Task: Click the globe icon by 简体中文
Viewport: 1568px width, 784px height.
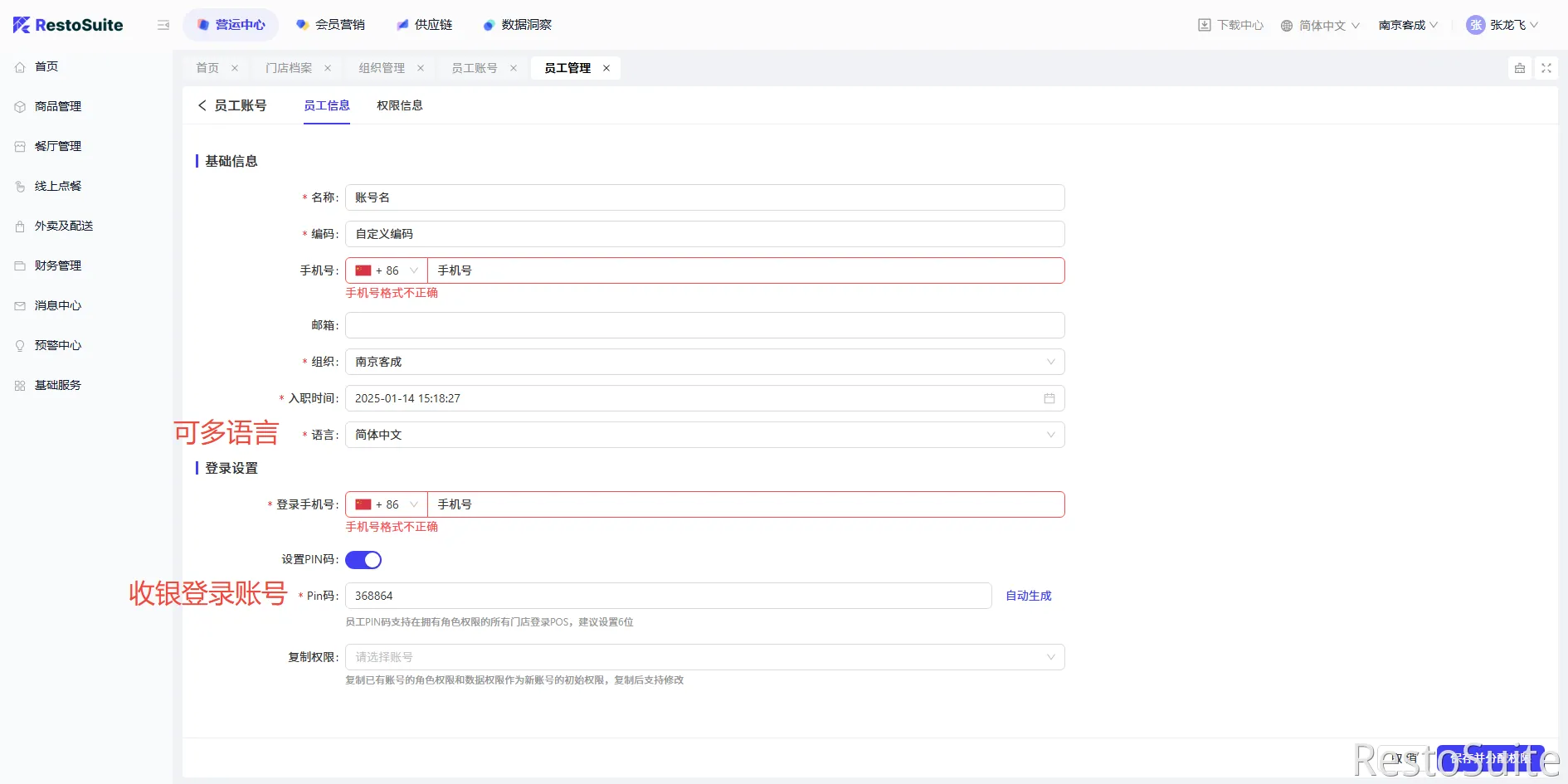Action: tap(1287, 26)
